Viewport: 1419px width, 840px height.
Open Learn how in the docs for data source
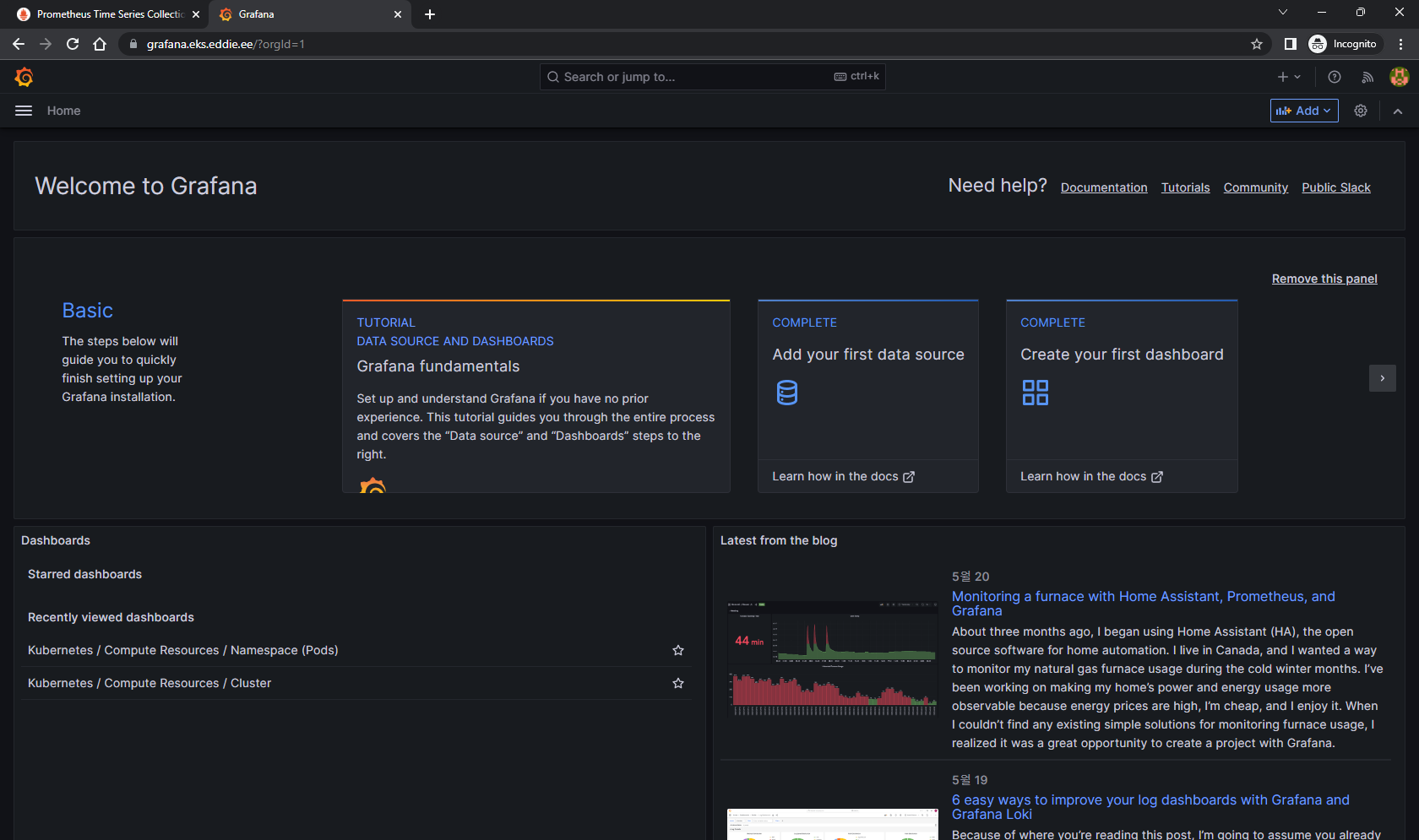(843, 476)
